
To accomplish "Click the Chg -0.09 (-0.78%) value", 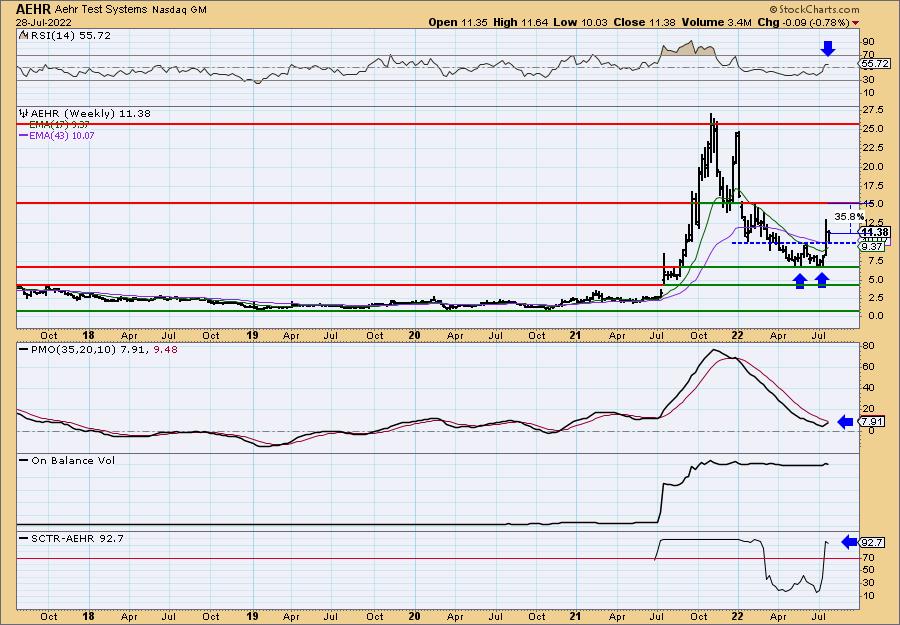I will pos(802,22).
